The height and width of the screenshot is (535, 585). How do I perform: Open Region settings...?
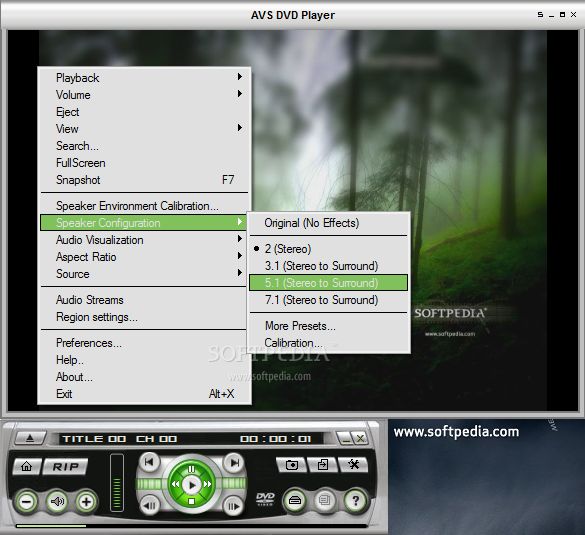coord(144,317)
